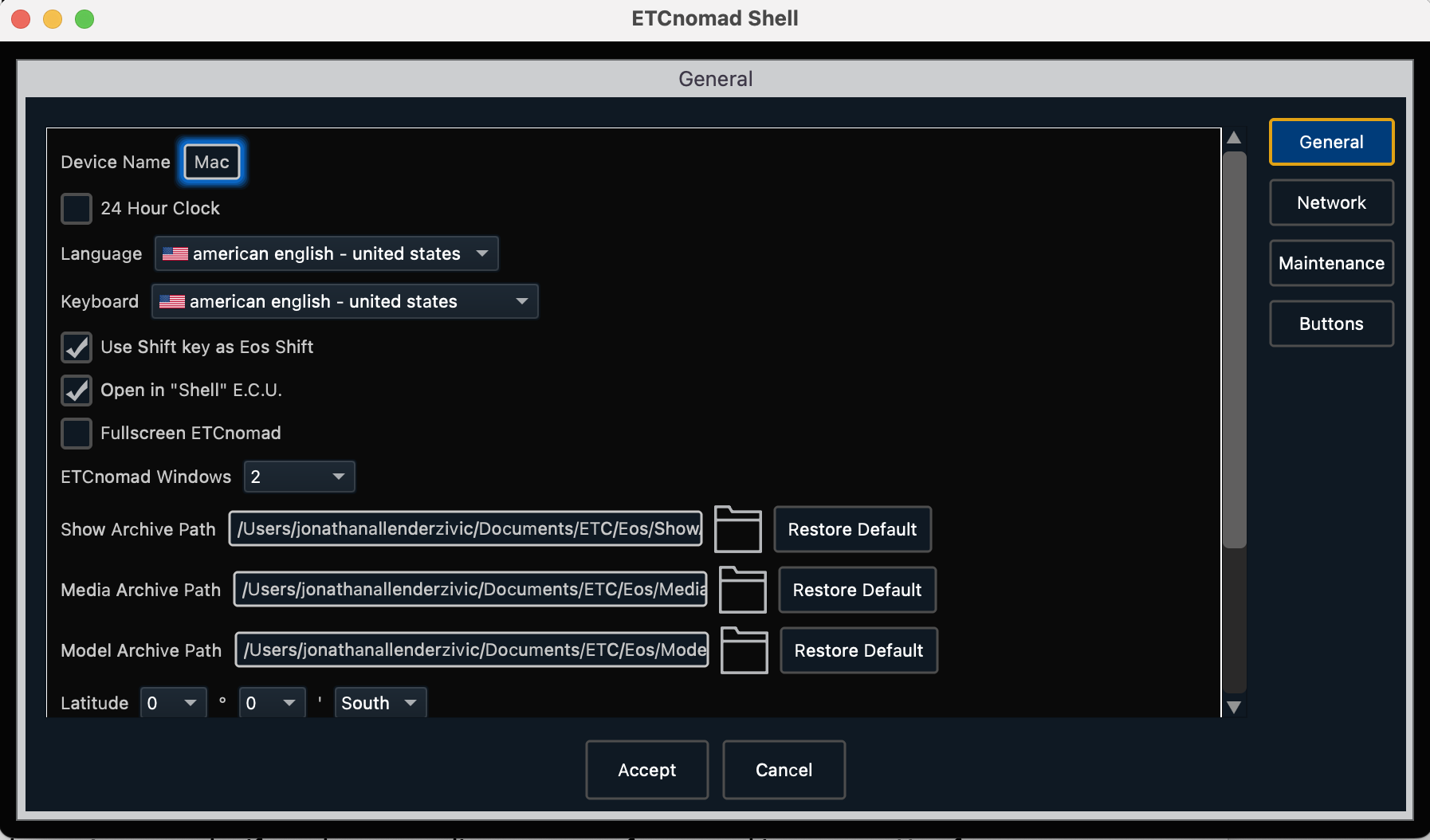Click the Language dropdown arrow
Image resolution: width=1430 pixels, height=840 pixels.
pos(481,253)
